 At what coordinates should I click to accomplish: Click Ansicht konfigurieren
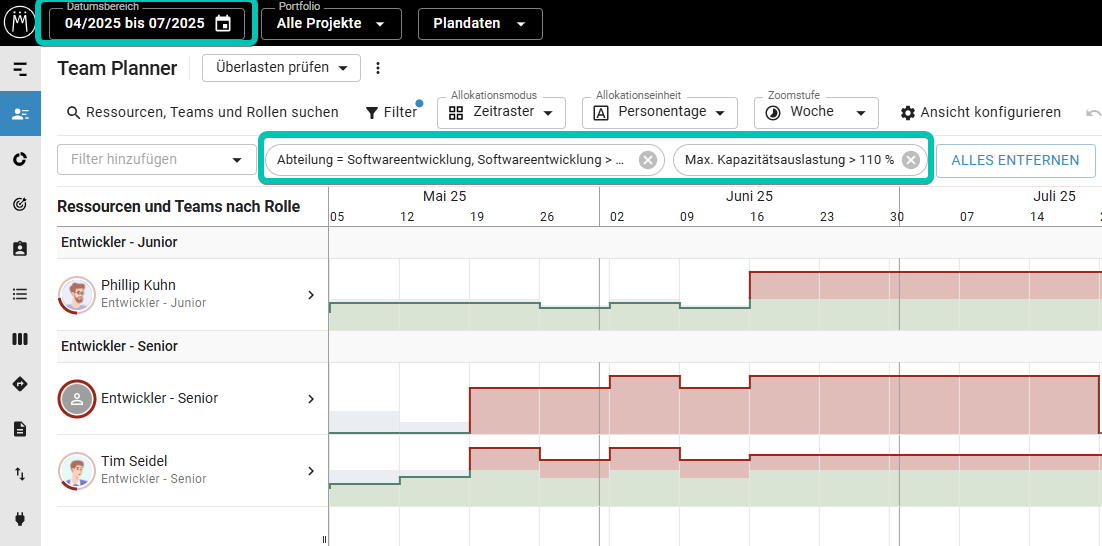(x=981, y=112)
